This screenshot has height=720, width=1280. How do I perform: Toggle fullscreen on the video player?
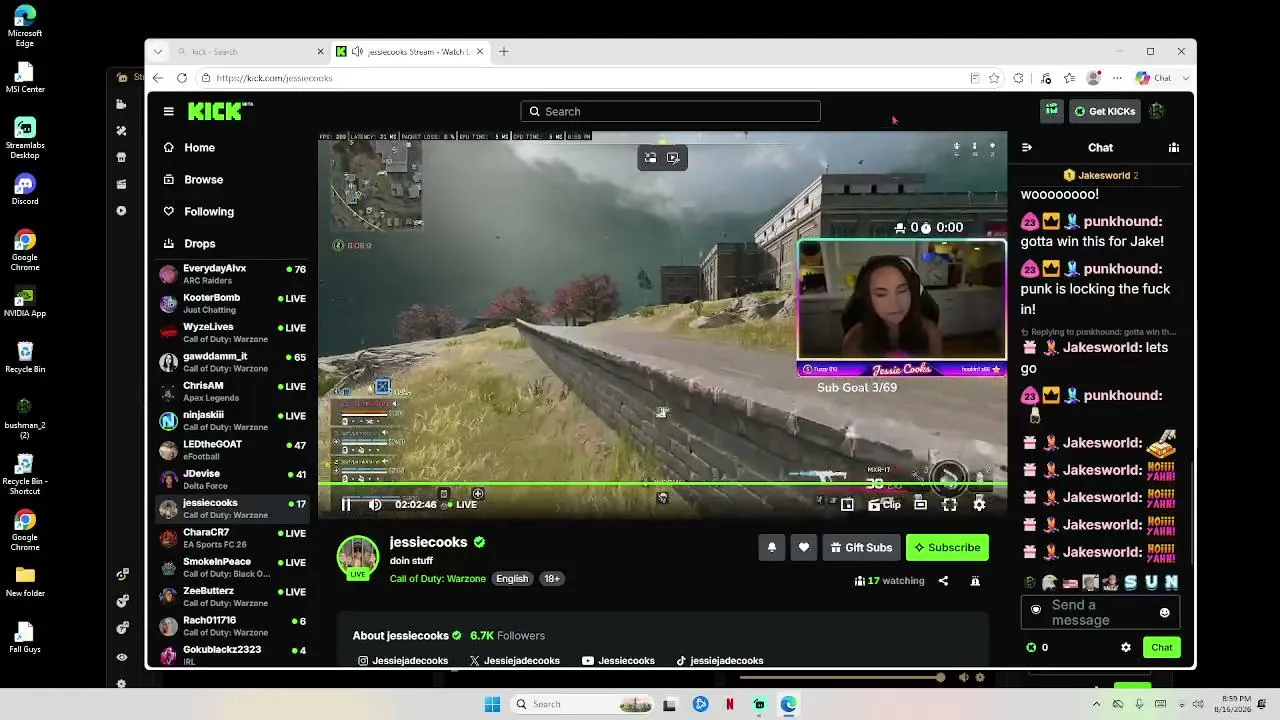pyautogui.click(x=950, y=505)
